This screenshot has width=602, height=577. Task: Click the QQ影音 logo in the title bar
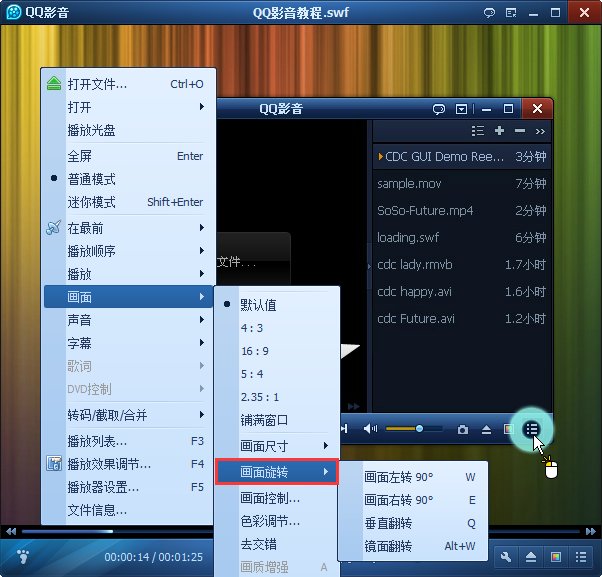(x=14, y=12)
